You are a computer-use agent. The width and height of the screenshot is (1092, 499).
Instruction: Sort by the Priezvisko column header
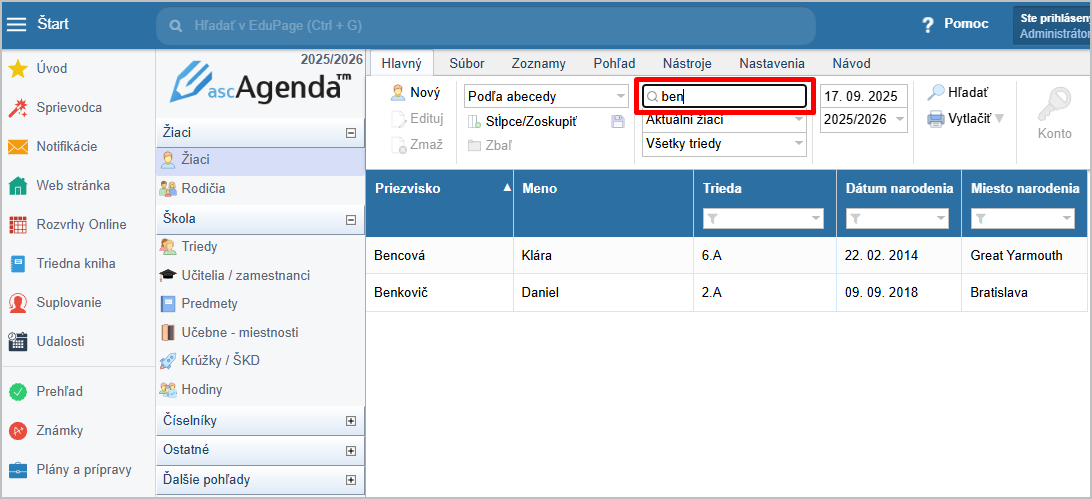[x=439, y=203]
